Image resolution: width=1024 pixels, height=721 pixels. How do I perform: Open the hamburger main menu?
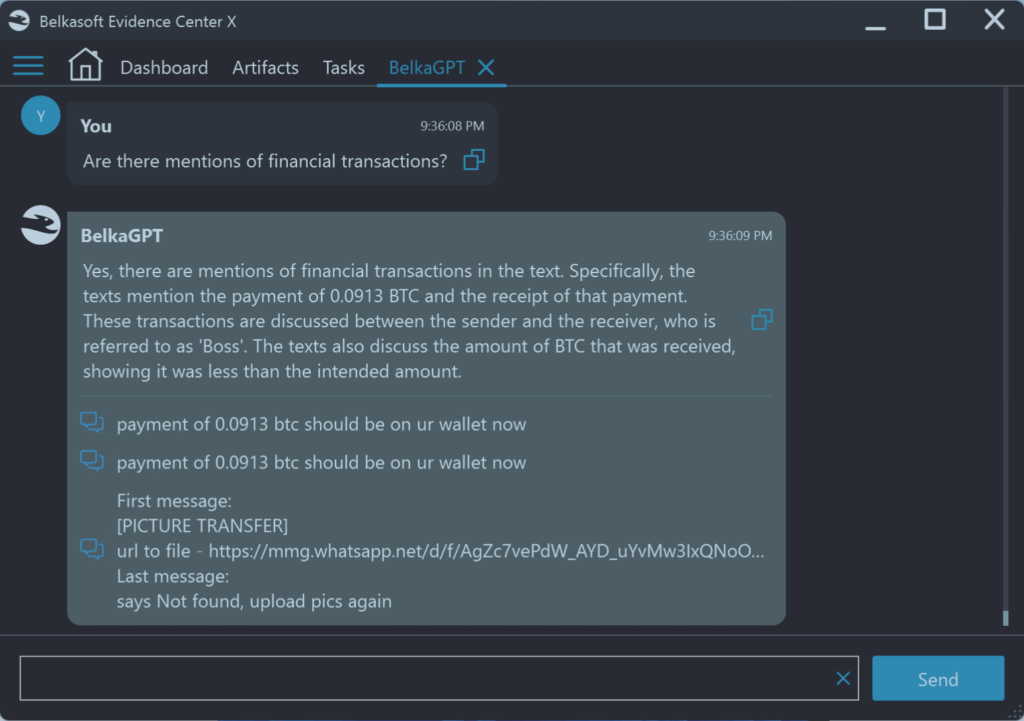coord(28,67)
